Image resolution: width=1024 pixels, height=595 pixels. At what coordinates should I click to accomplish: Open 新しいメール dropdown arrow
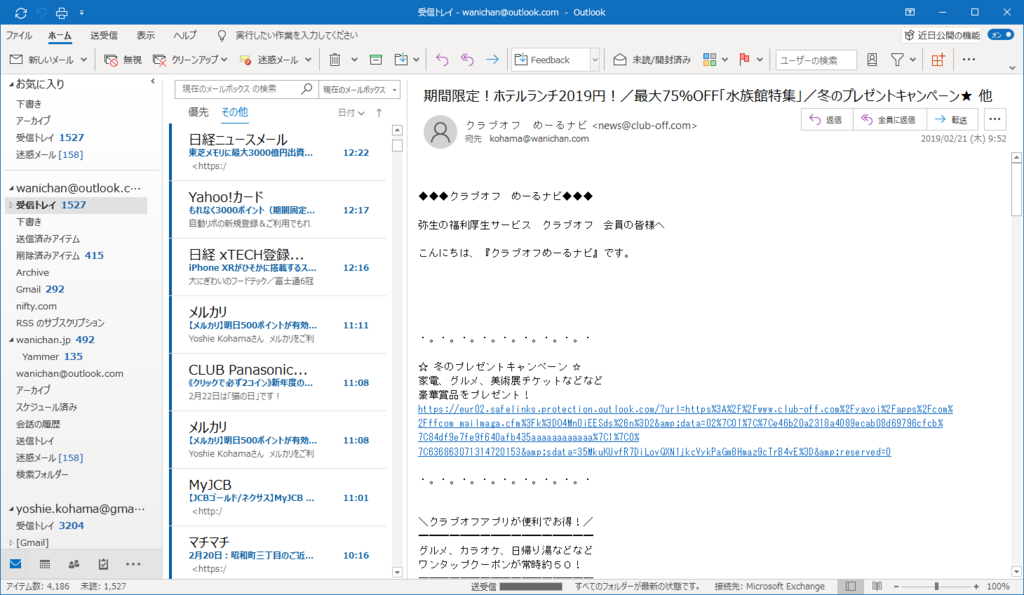(x=84, y=59)
